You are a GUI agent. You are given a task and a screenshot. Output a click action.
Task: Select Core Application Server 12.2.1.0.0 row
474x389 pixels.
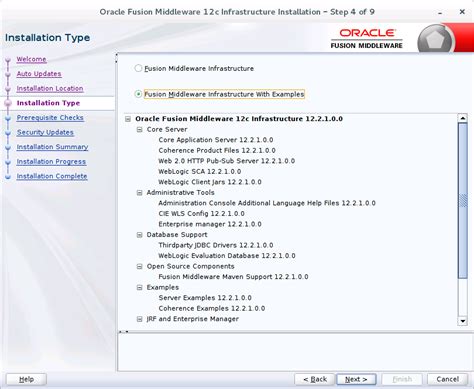coord(216,140)
